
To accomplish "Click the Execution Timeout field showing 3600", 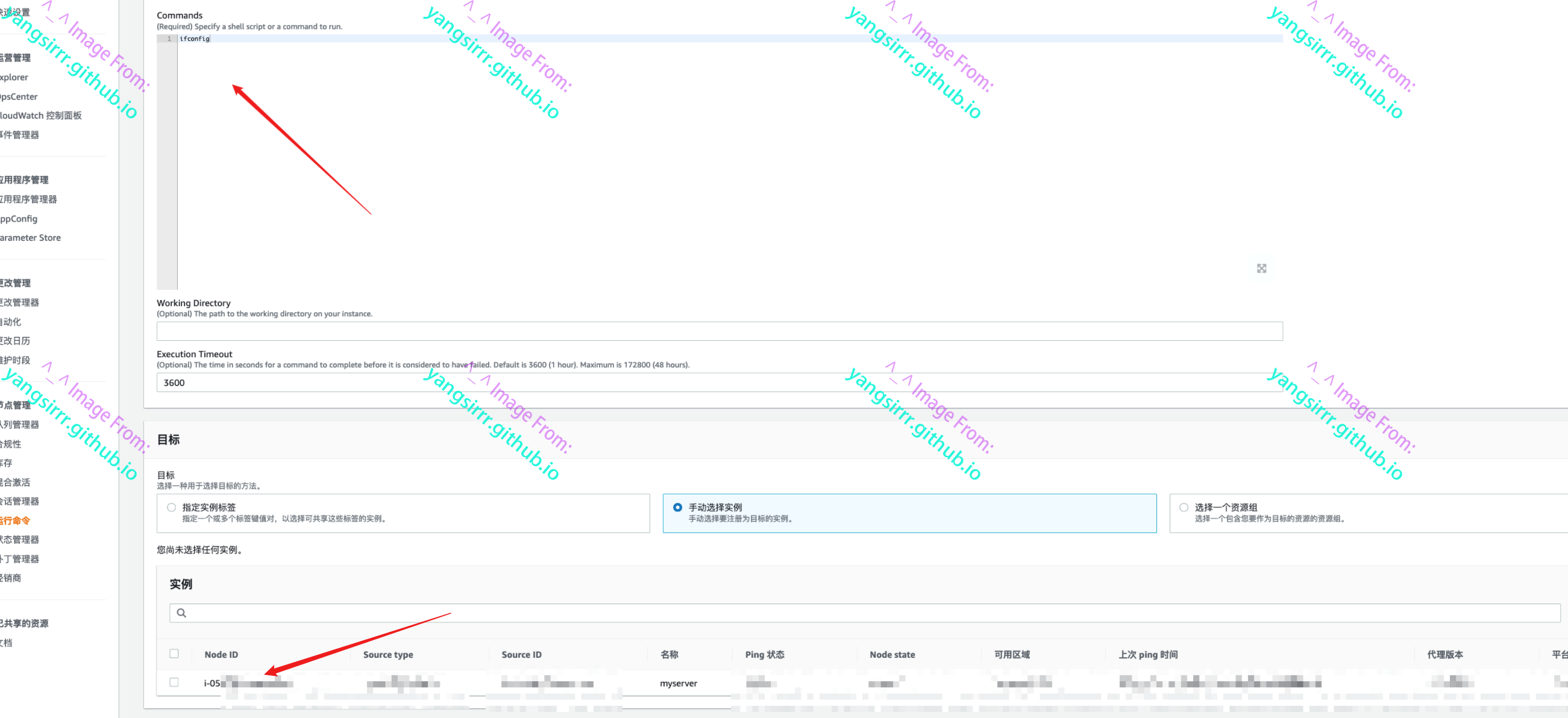I will [x=718, y=382].
